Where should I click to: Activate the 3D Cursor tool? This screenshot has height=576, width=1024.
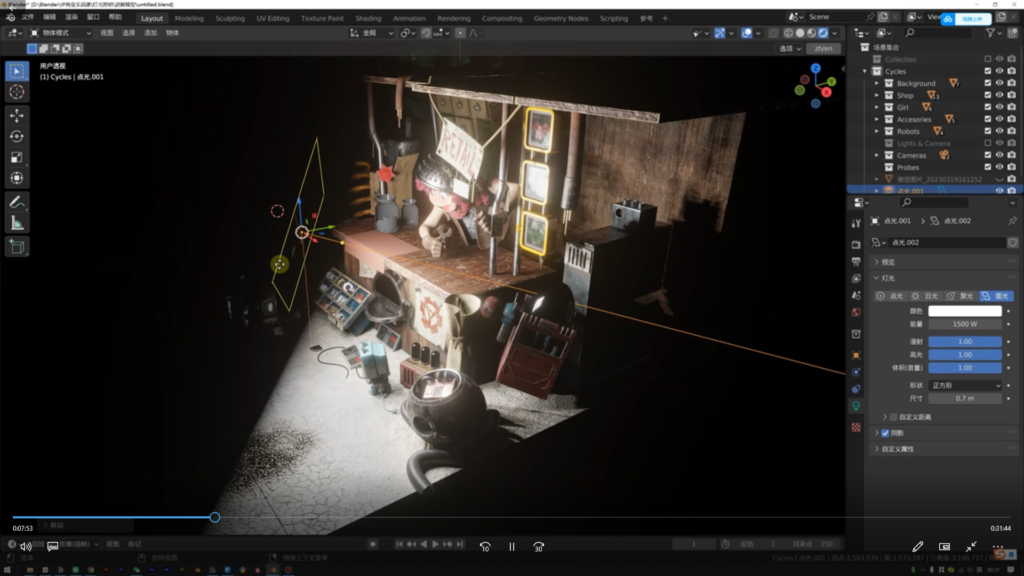point(17,92)
